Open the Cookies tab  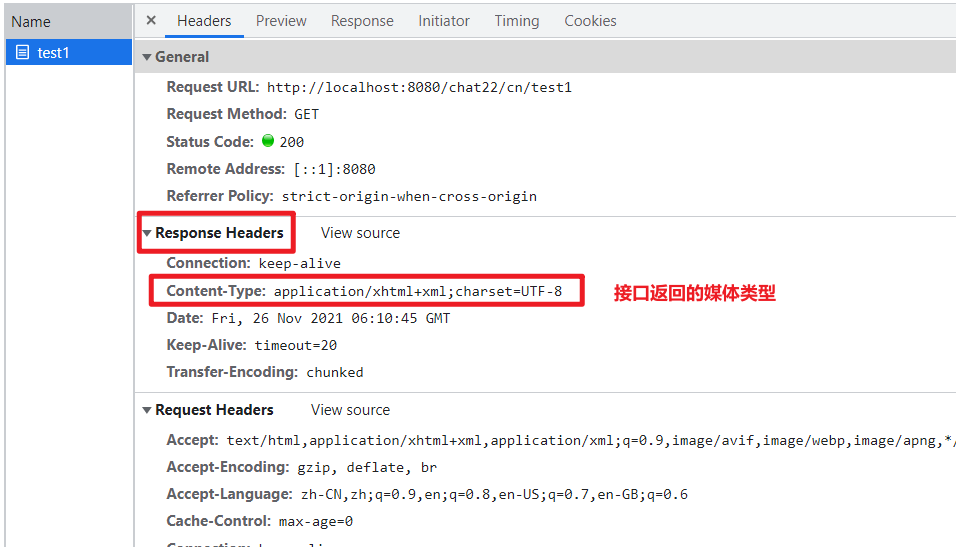[590, 20]
